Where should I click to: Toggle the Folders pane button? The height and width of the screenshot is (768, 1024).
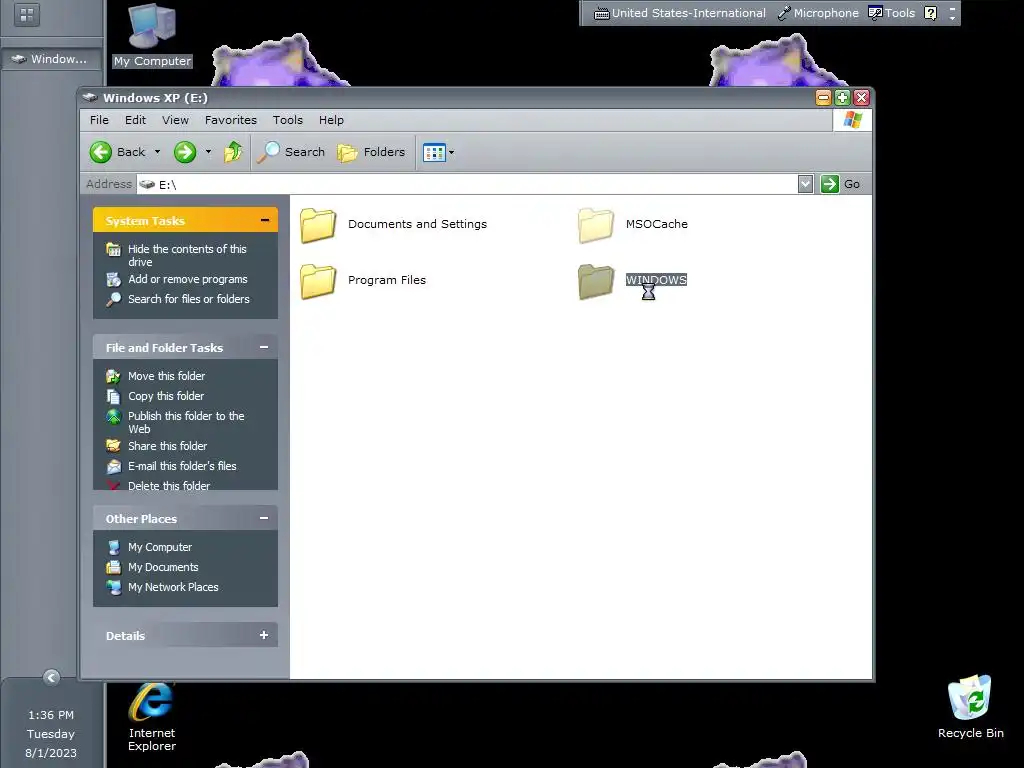pos(372,152)
